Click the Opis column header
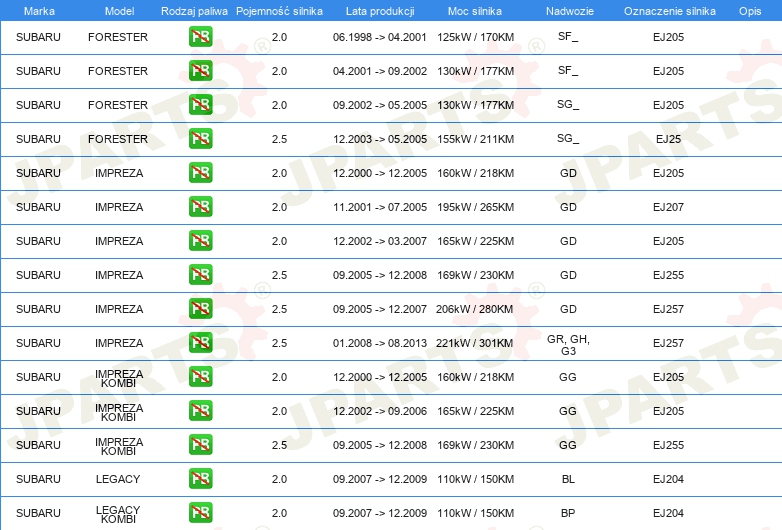This screenshot has width=782, height=530. [x=749, y=10]
